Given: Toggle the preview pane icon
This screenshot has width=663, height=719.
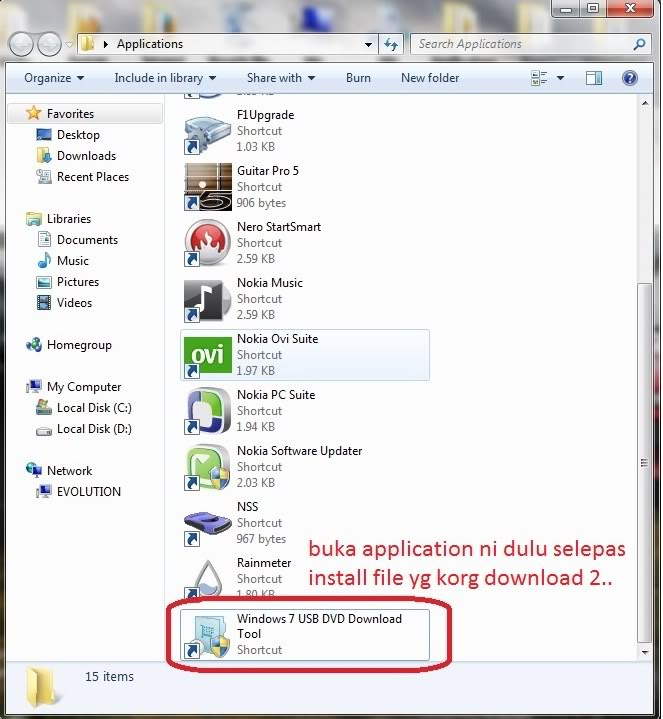Looking at the screenshot, I should pyautogui.click(x=594, y=78).
